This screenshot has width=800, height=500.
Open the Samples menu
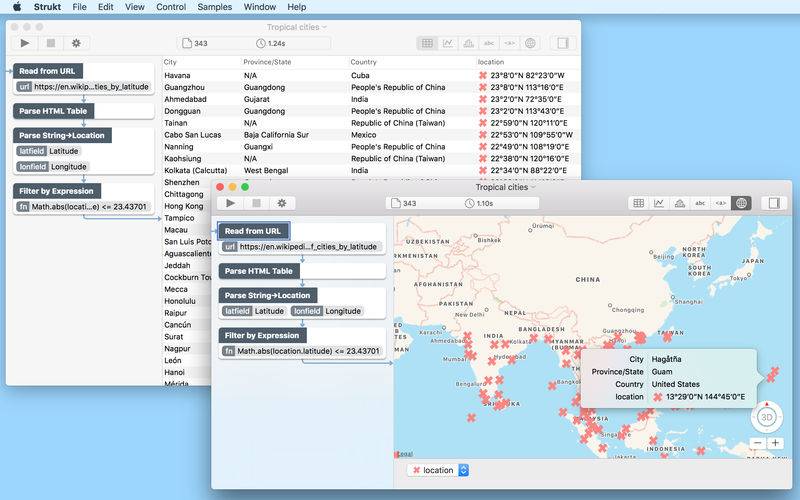pos(214,7)
